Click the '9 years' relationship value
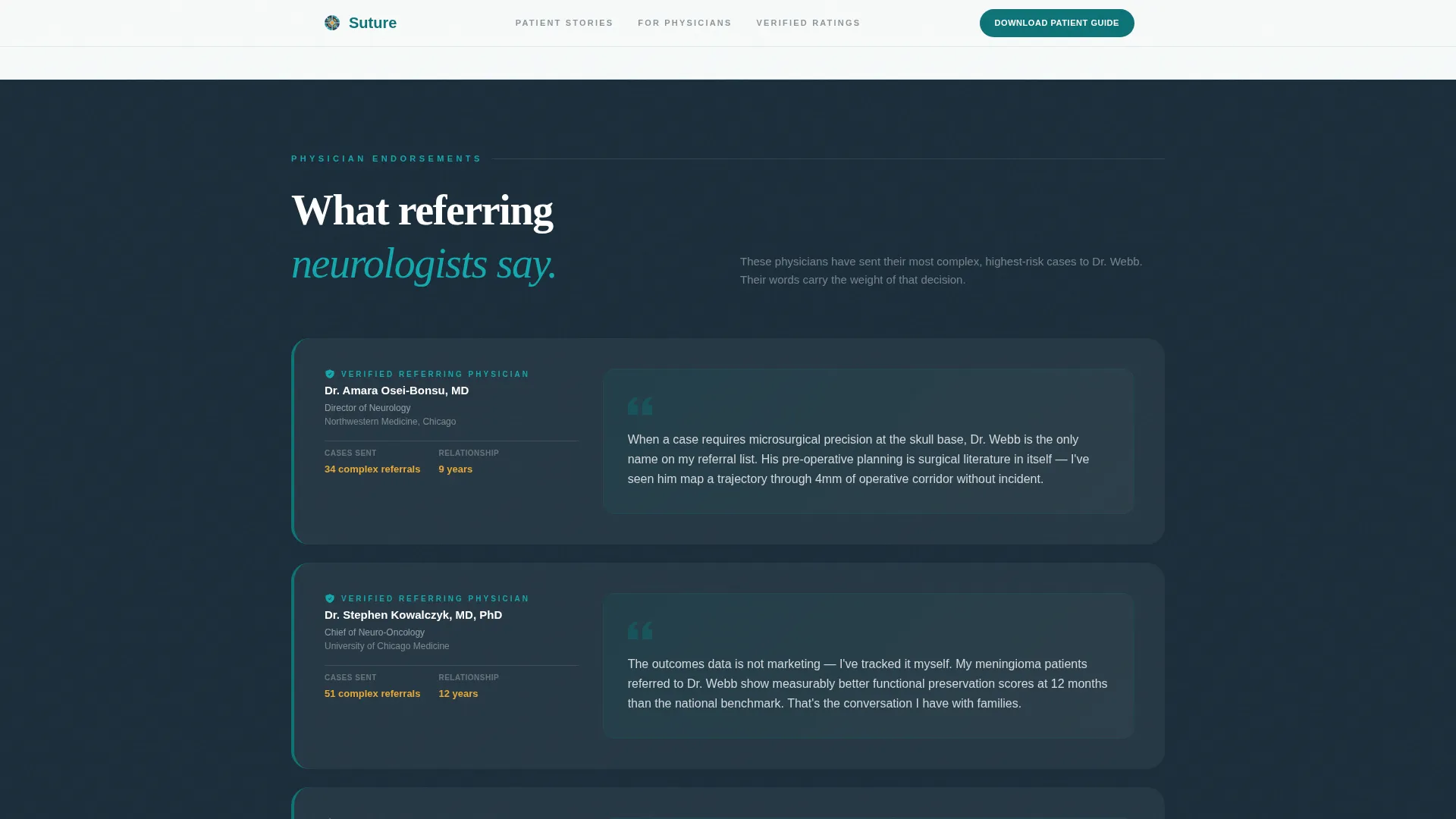This screenshot has width=1456, height=819. coord(456,469)
